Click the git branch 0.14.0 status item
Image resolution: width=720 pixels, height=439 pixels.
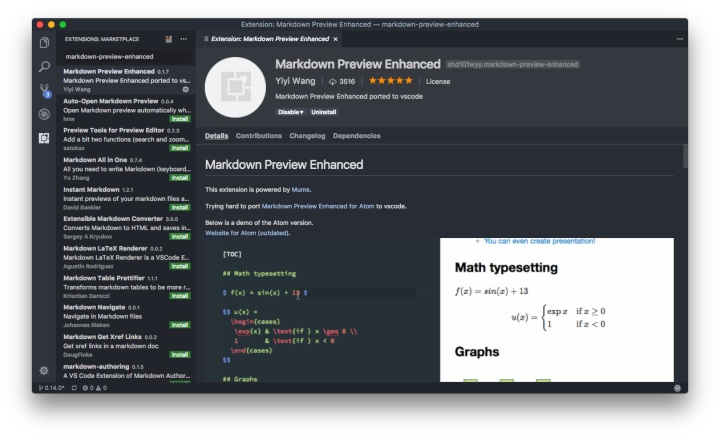pos(51,388)
